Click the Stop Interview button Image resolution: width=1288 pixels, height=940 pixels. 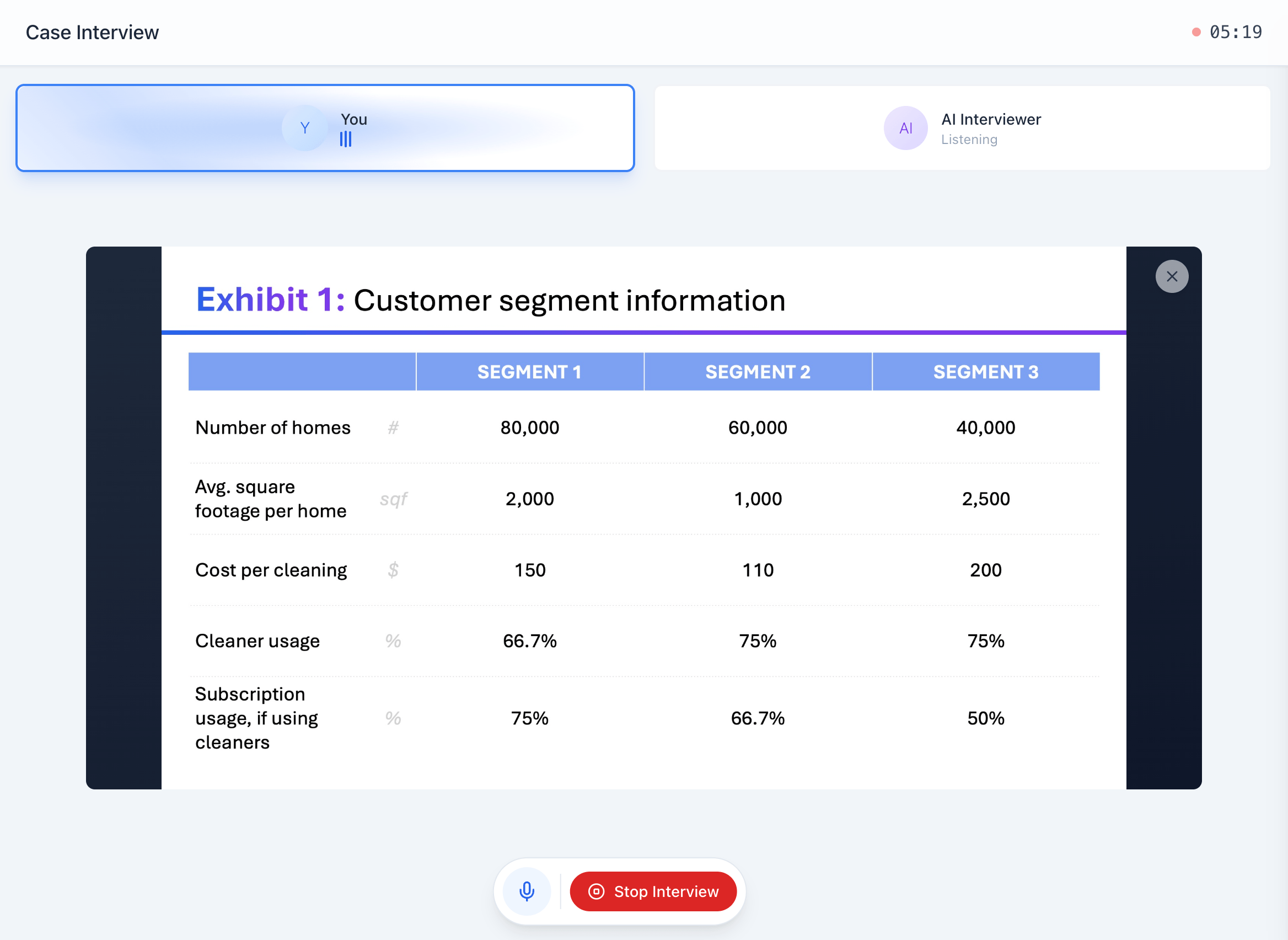pyautogui.click(x=653, y=891)
